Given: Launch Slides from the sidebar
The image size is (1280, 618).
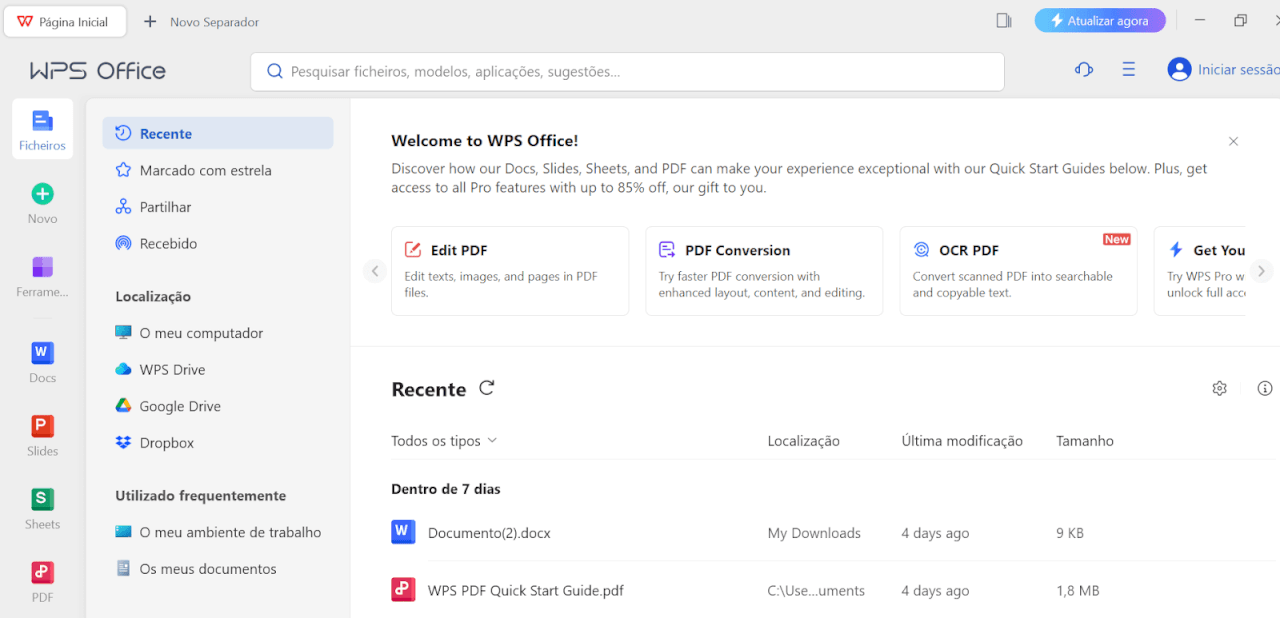Looking at the screenshot, I should [x=42, y=434].
